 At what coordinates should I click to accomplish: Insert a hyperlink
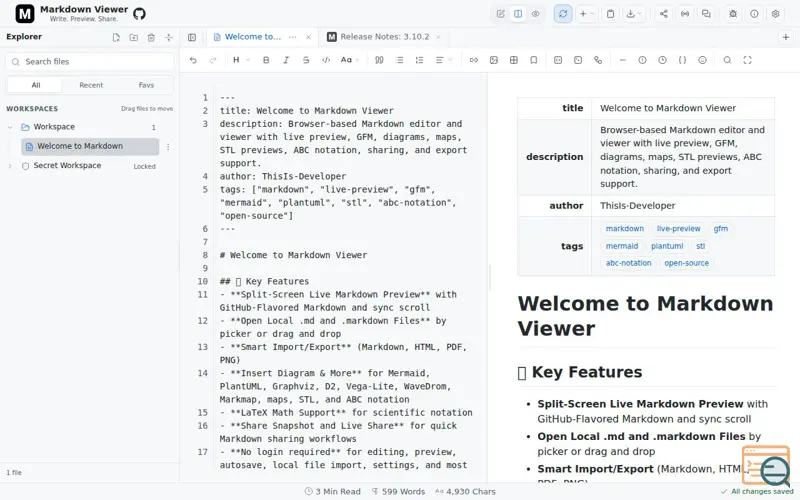click(473, 60)
